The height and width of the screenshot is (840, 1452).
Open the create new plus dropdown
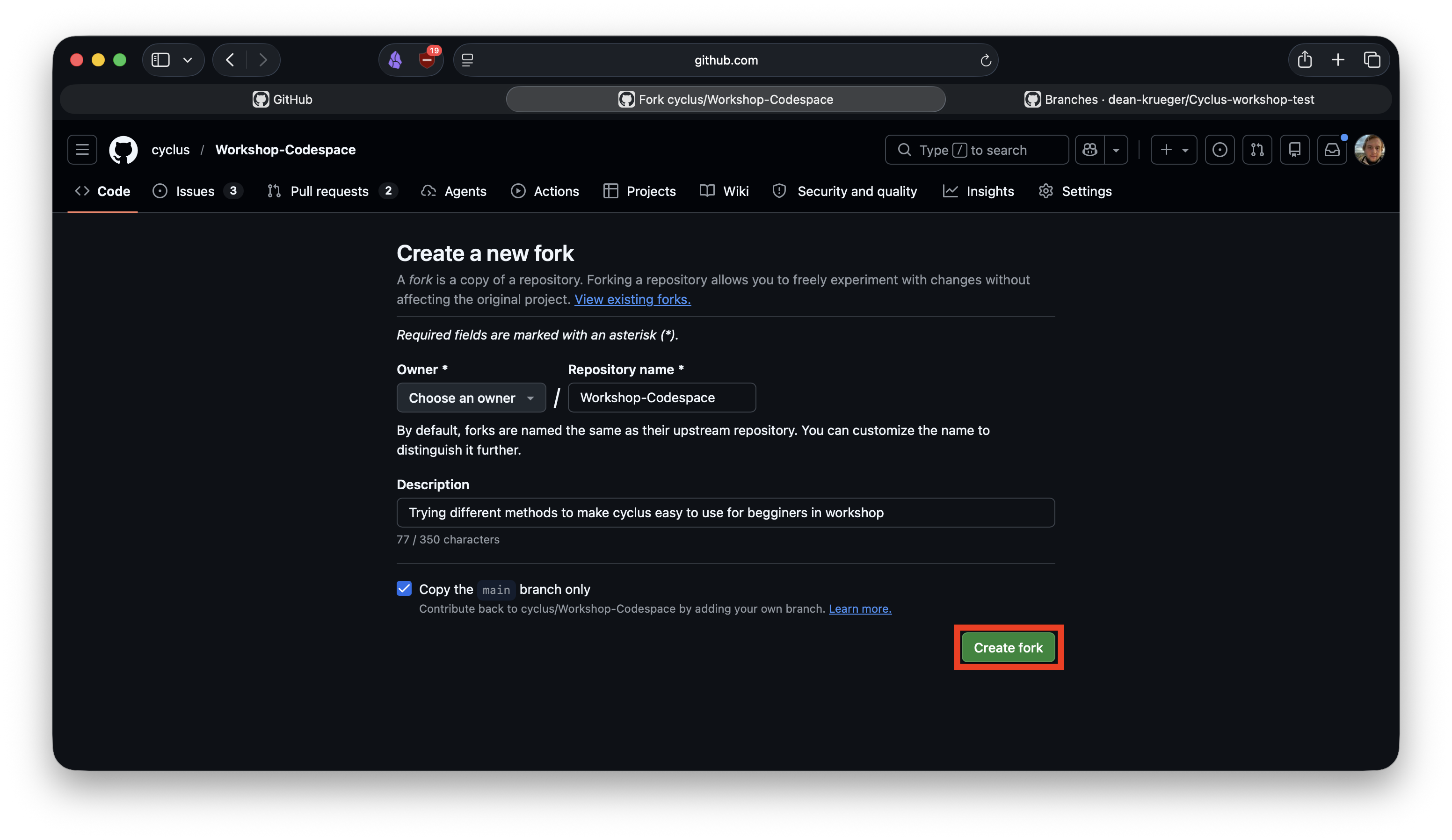[x=1174, y=150]
